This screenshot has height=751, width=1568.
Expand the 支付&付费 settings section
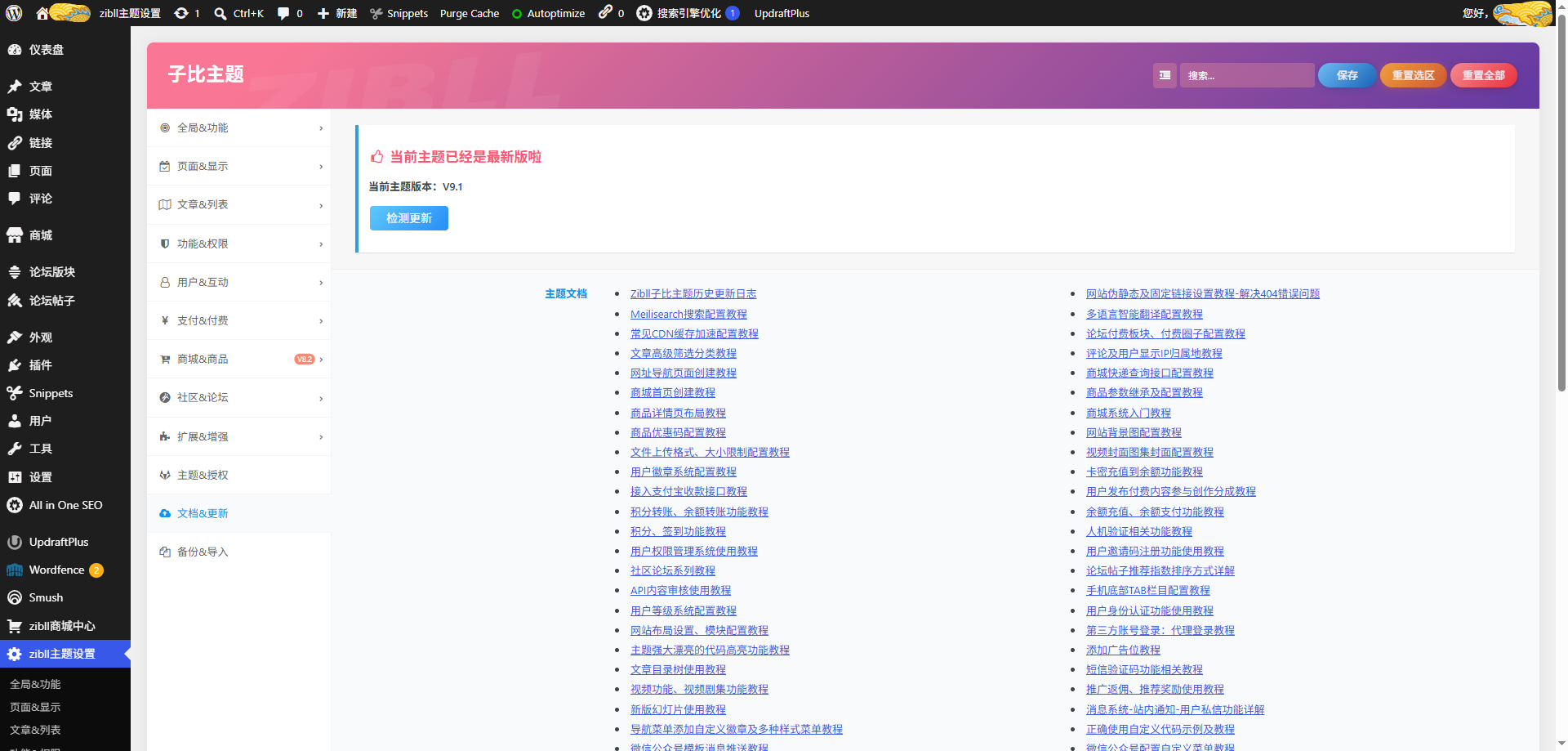point(238,320)
